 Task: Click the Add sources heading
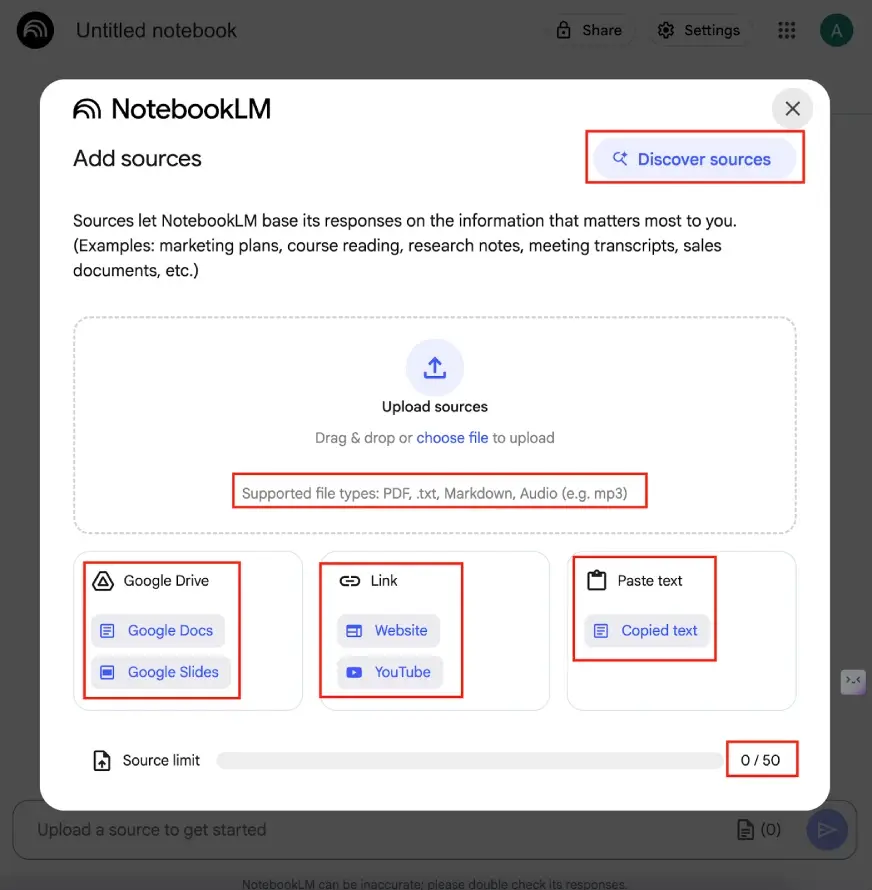(x=137, y=158)
